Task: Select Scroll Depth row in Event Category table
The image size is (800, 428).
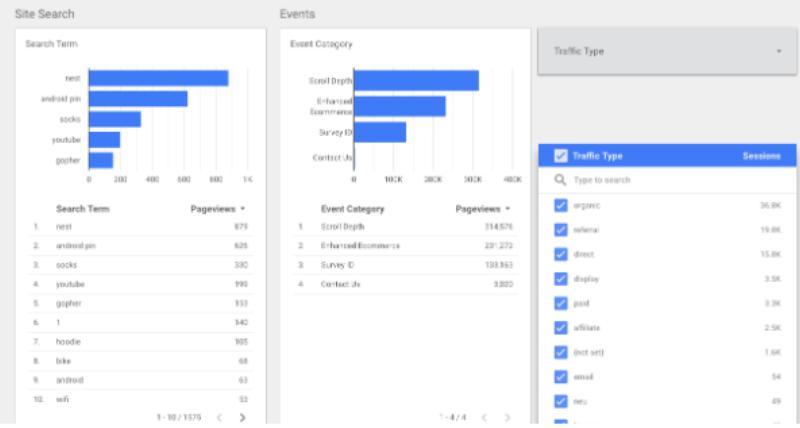Action: [406, 226]
